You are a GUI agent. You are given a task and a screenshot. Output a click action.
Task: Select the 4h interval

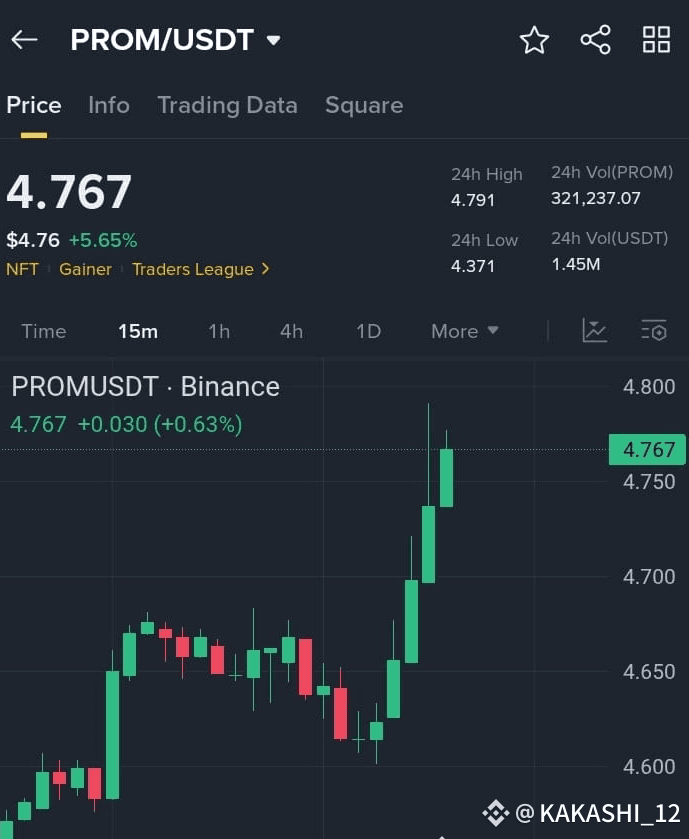292,331
